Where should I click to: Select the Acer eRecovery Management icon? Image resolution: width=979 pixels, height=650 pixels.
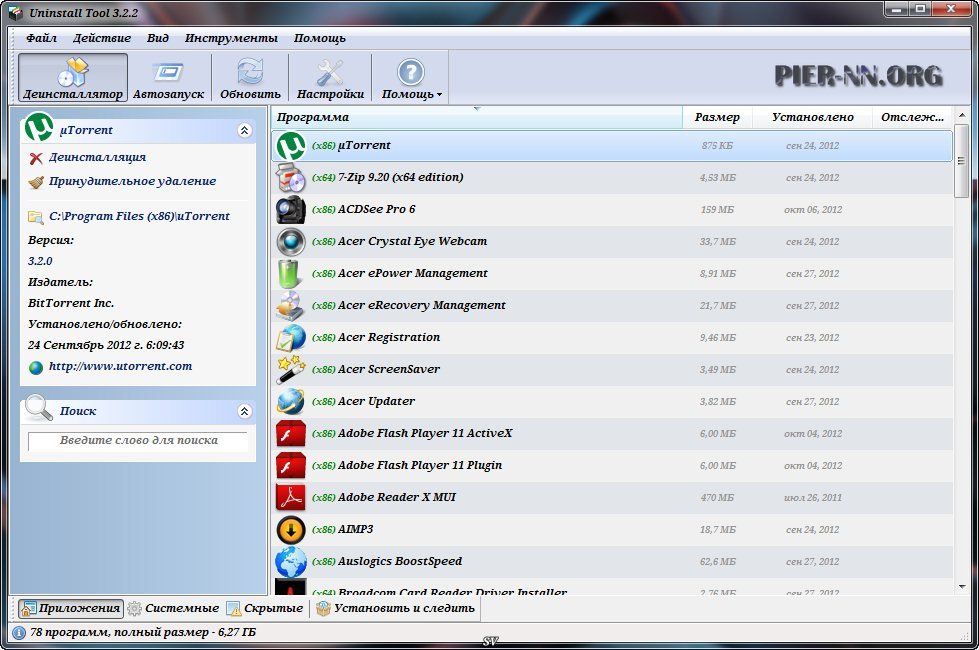[291, 305]
